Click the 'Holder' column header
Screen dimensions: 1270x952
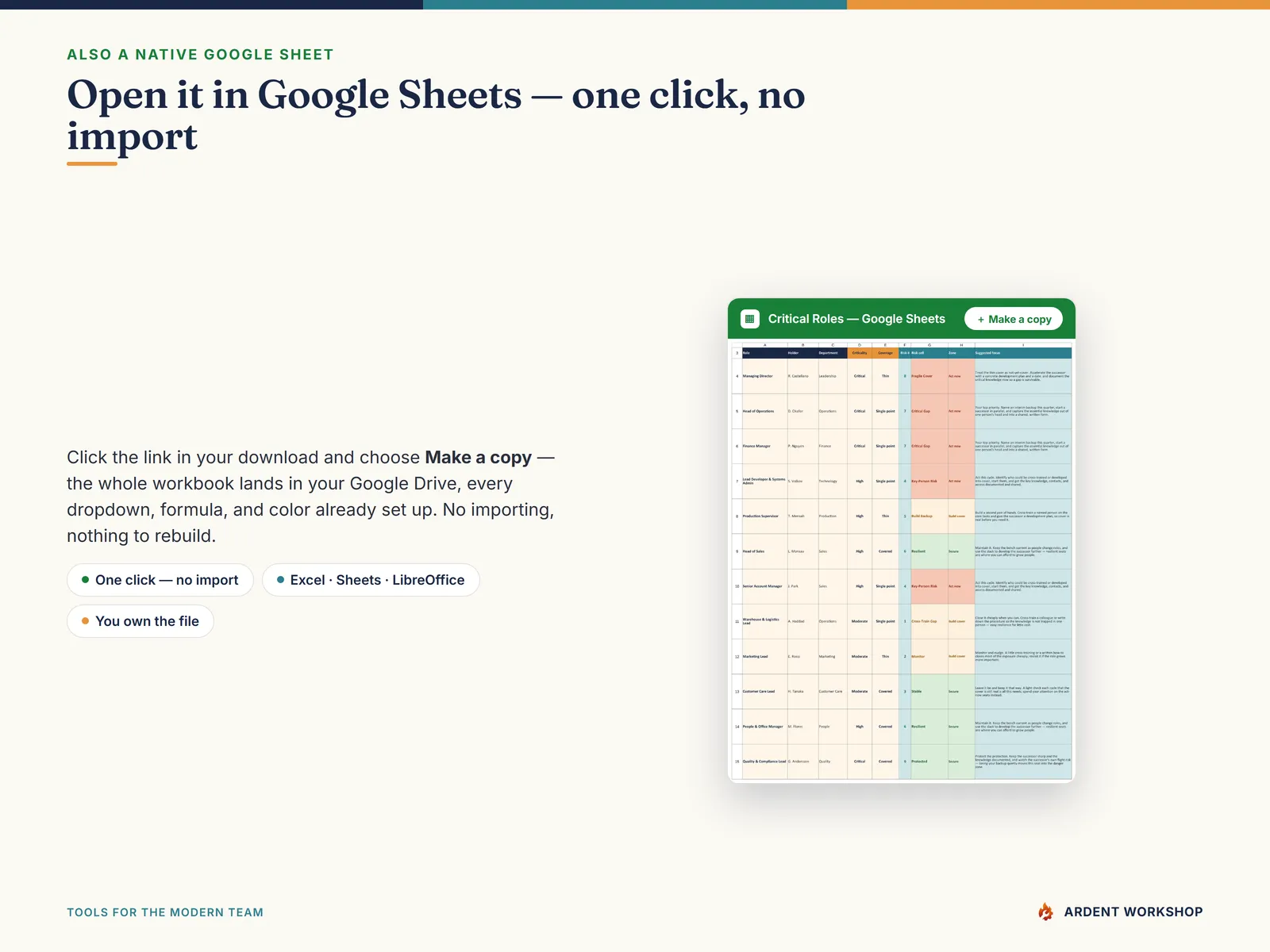[x=802, y=353]
